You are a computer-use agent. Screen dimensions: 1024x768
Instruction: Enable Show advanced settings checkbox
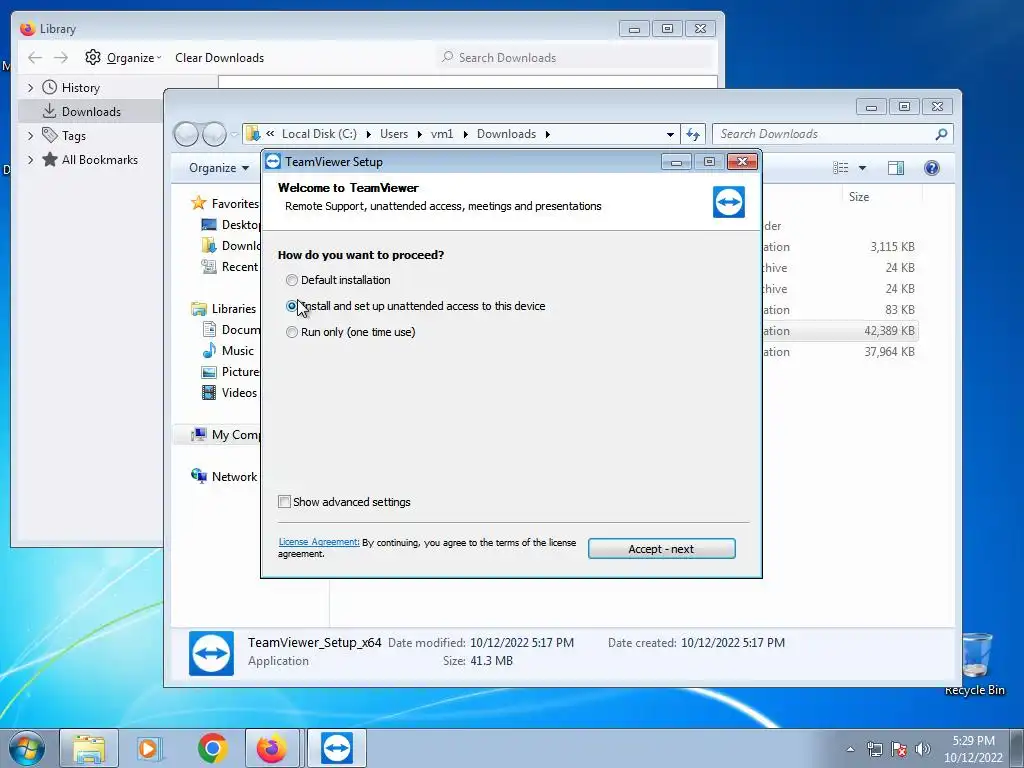pyautogui.click(x=284, y=502)
